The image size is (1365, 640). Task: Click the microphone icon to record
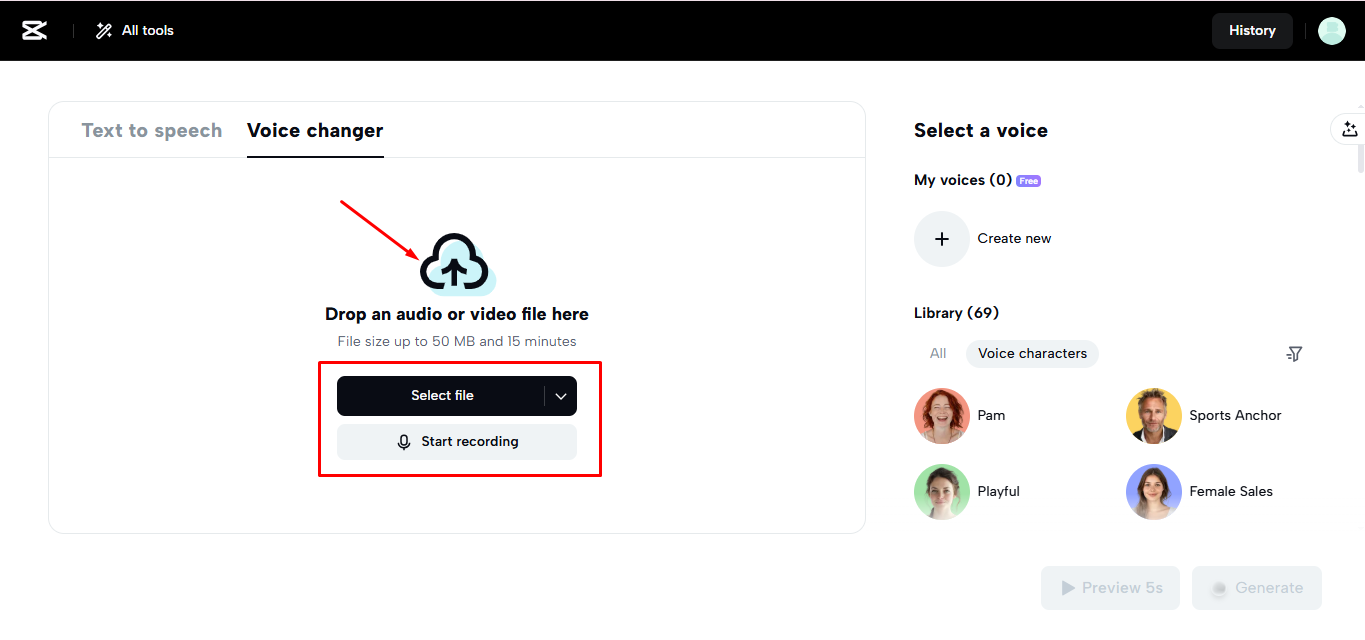pyautogui.click(x=403, y=441)
